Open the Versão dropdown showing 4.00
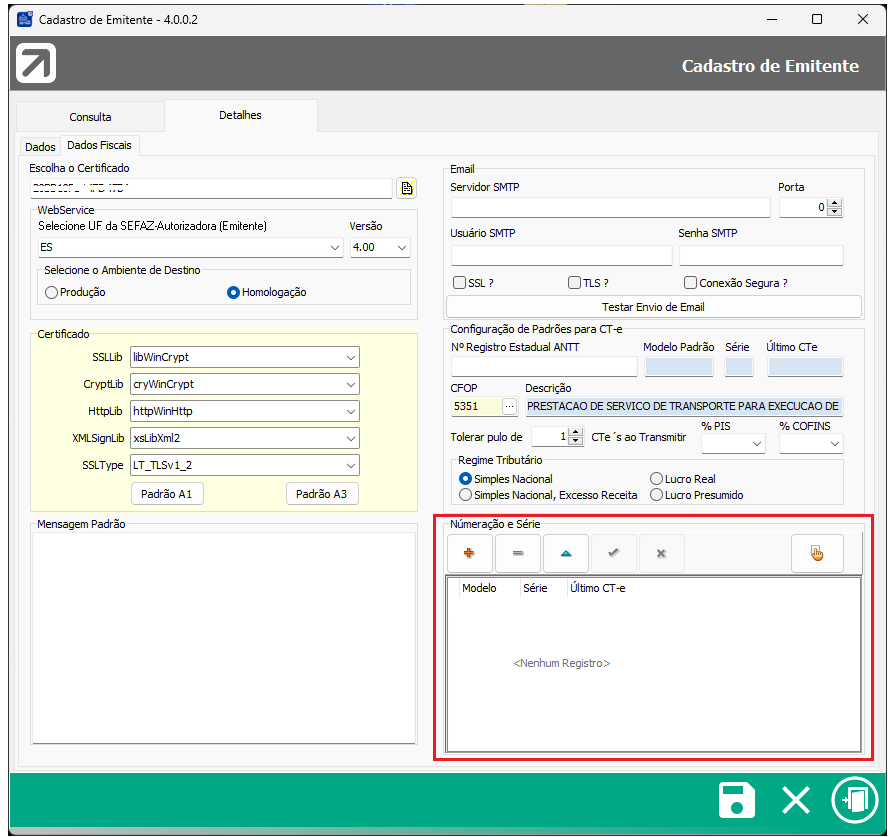This screenshot has width=888, height=837. (x=401, y=247)
